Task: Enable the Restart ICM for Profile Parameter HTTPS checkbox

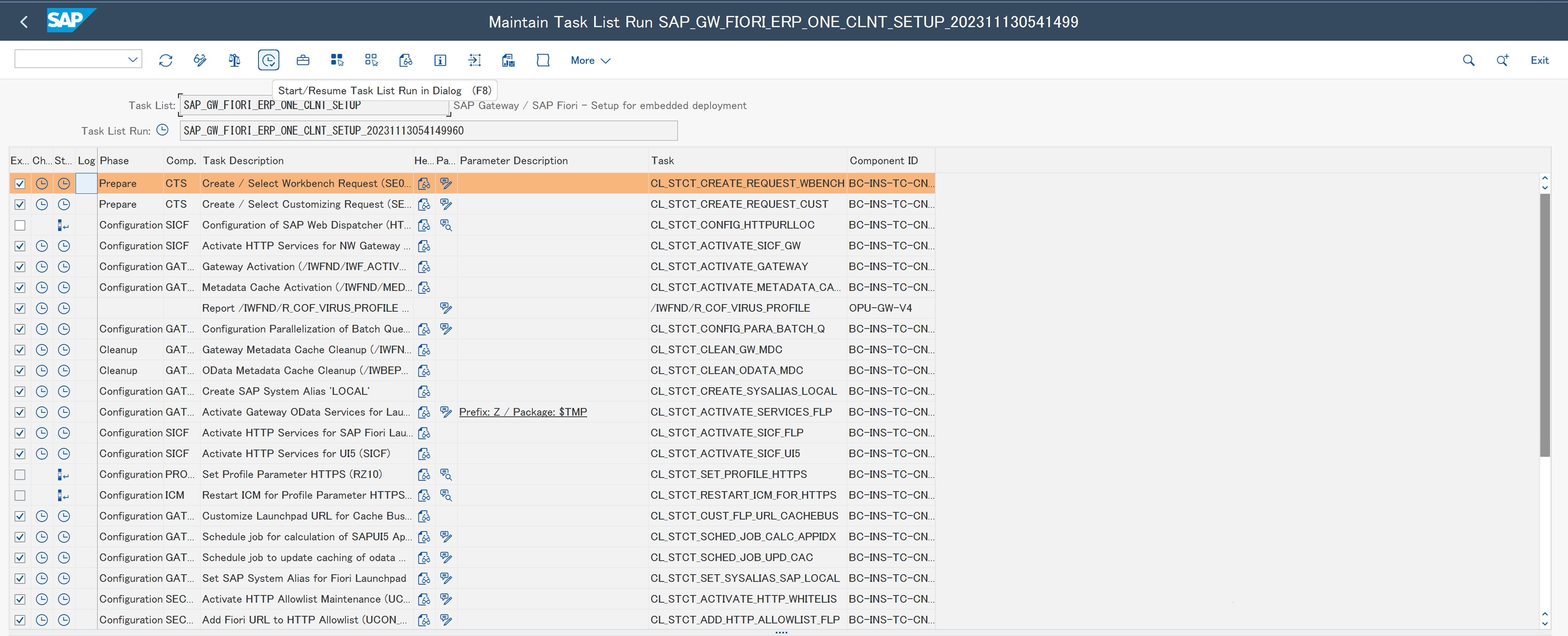Action: 20,495
